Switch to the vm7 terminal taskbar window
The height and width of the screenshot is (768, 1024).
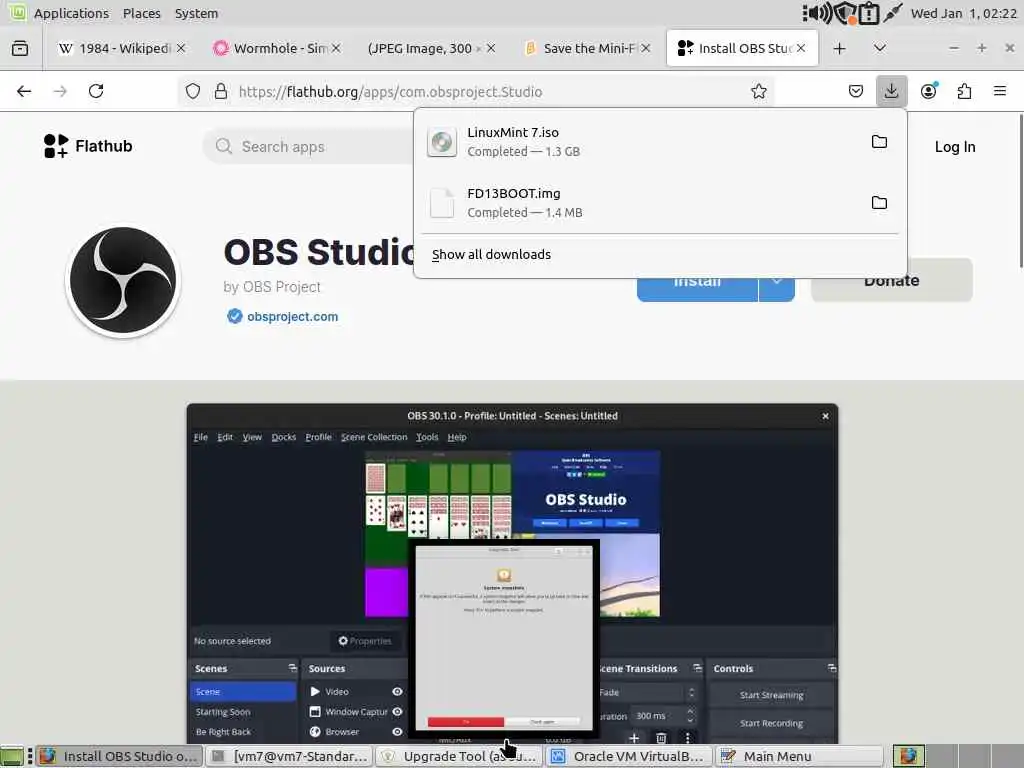[x=291, y=756]
